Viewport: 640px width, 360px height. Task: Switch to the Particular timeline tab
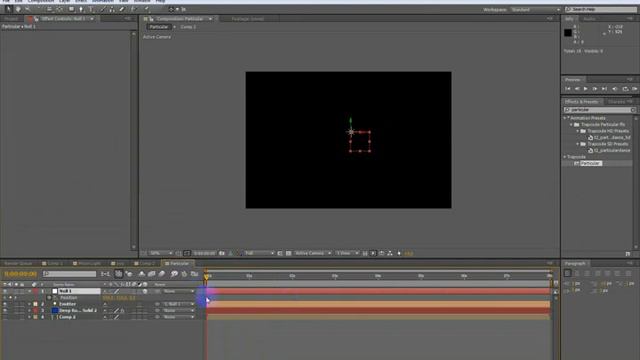[x=177, y=264]
